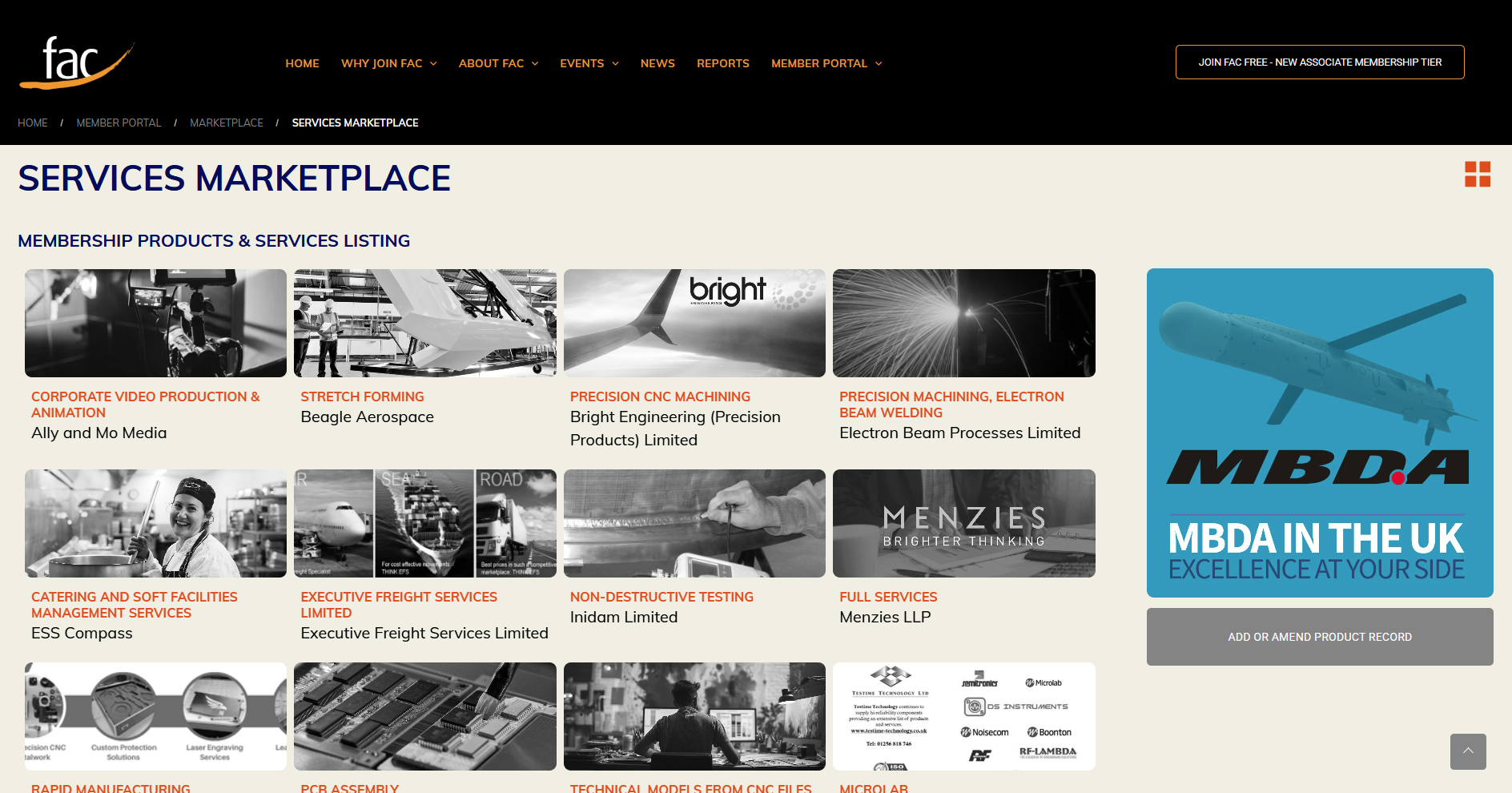Open the Reports menu item
The height and width of the screenshot is (793, 1512).
(723, 63)
